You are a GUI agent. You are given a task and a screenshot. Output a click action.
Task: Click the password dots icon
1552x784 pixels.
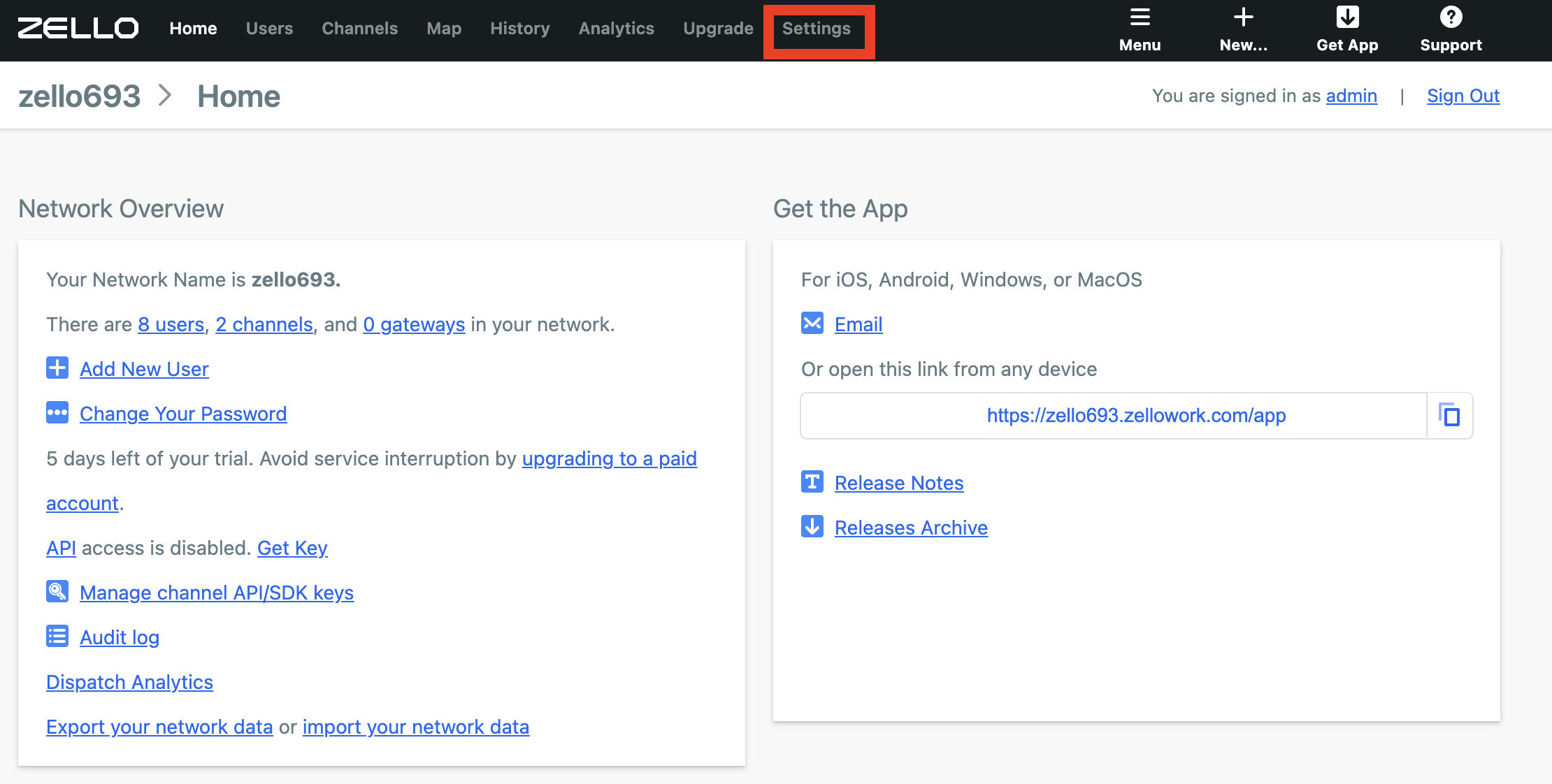(57, 412)
